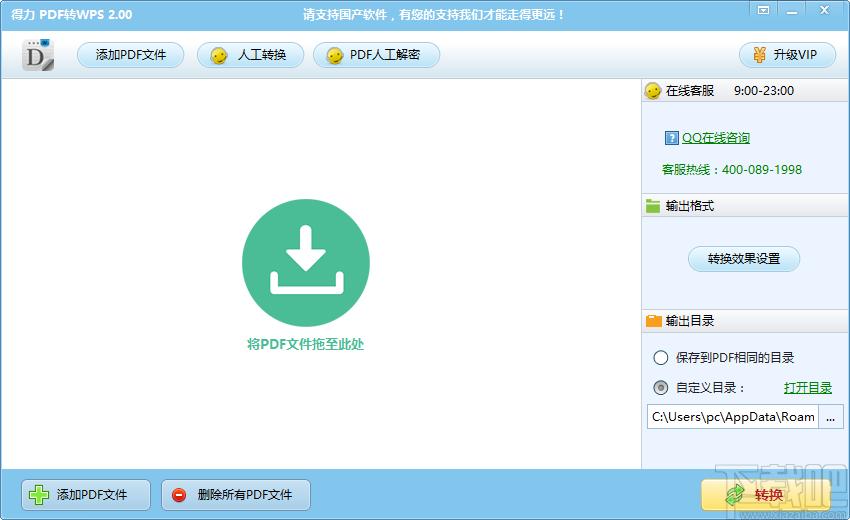Click the smiley icon beside 在线客服
The width and height of the screenshot is (850, 520).
pos(653,91)
